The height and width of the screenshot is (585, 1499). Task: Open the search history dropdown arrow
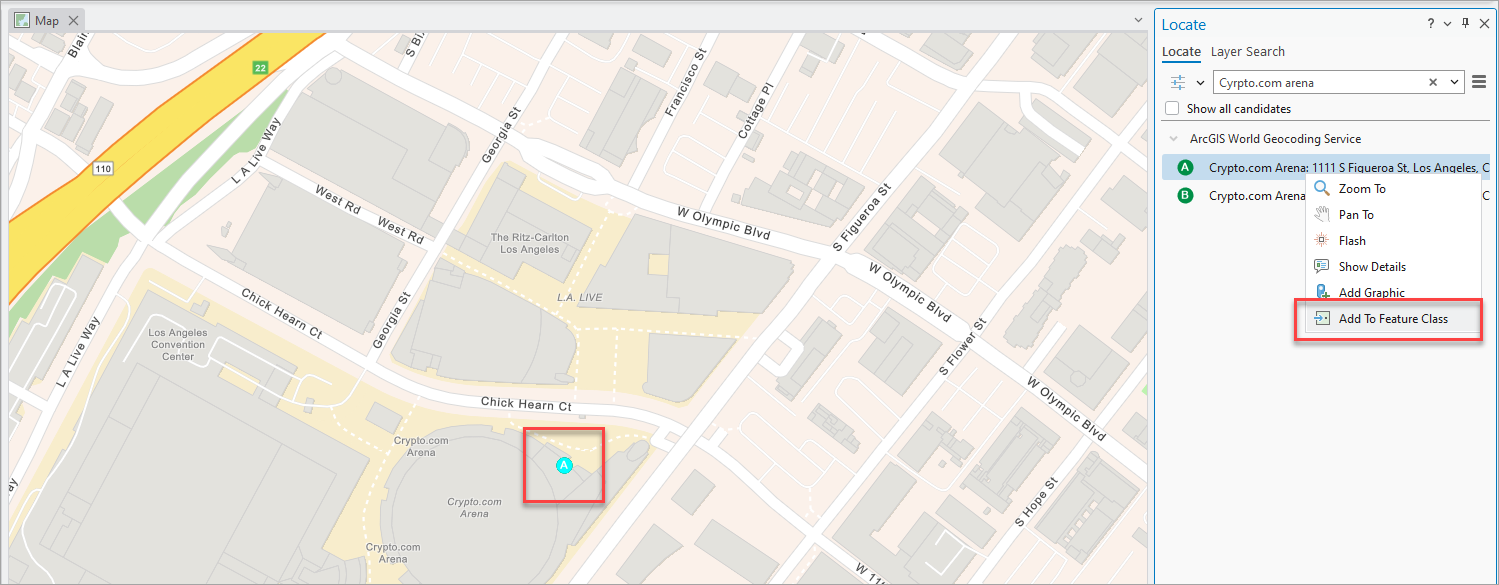(1453, 82)
